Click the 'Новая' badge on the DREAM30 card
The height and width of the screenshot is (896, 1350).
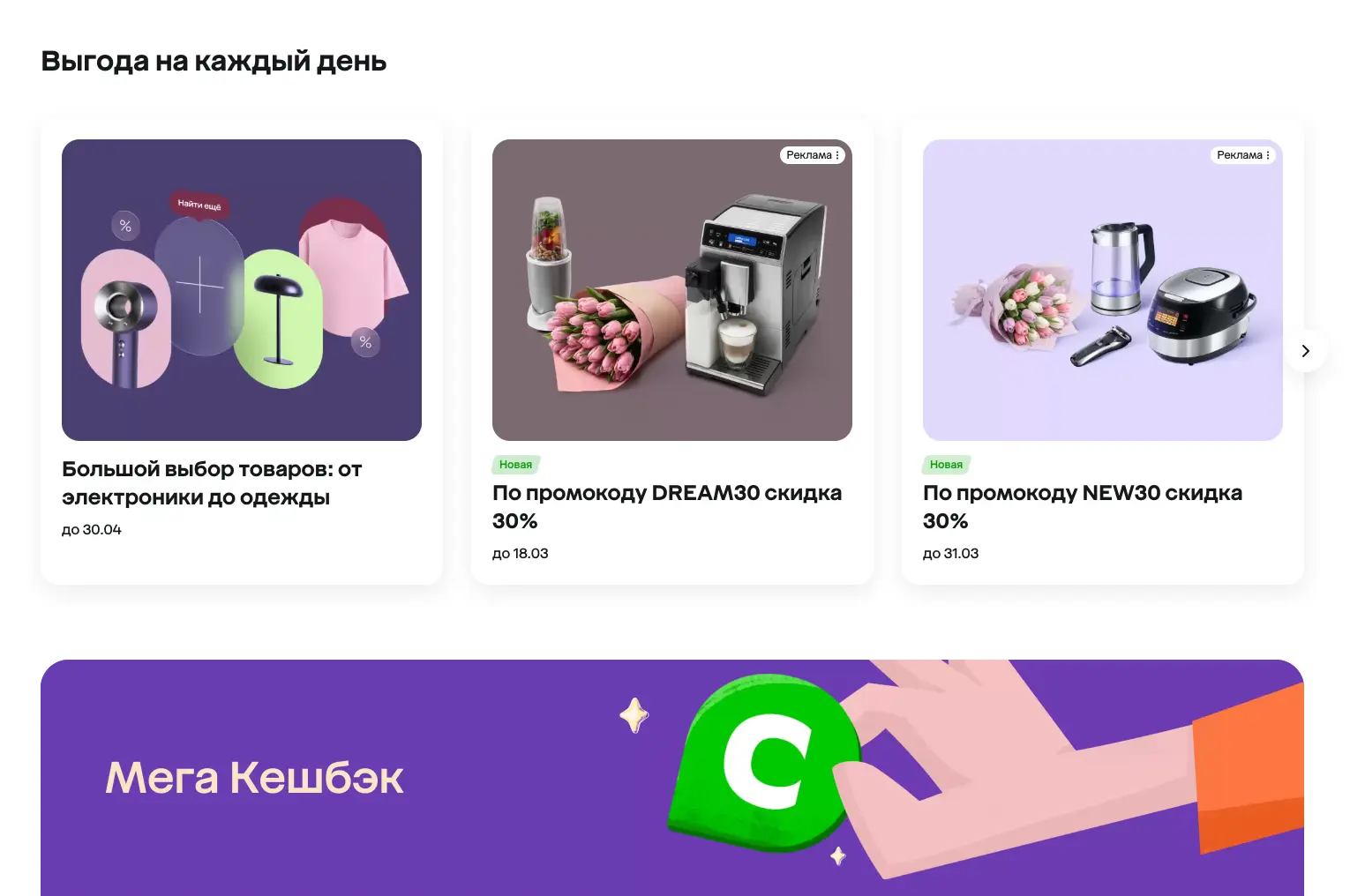(x=515, y=465)
